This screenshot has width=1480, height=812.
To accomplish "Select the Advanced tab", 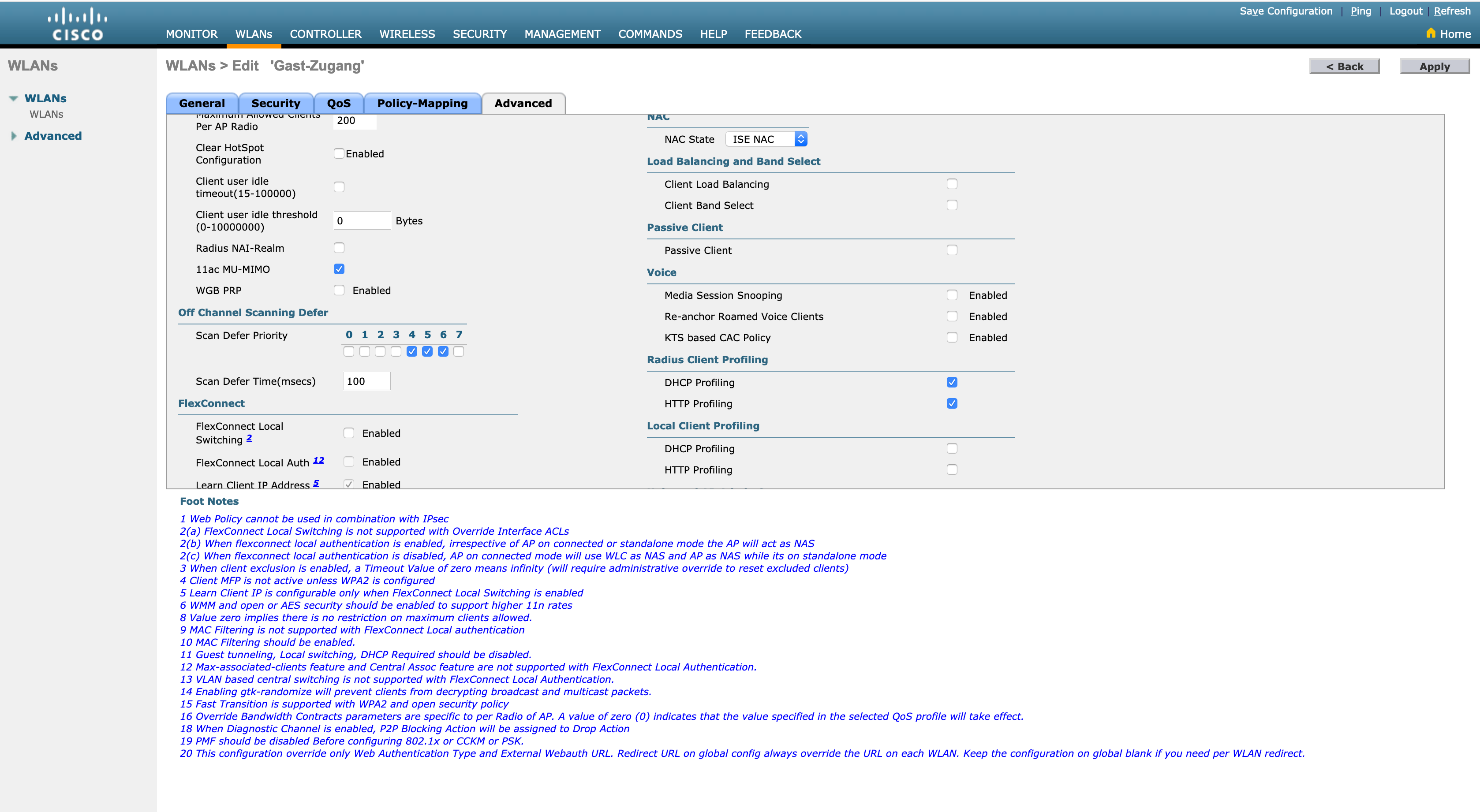I will [523, 103].
